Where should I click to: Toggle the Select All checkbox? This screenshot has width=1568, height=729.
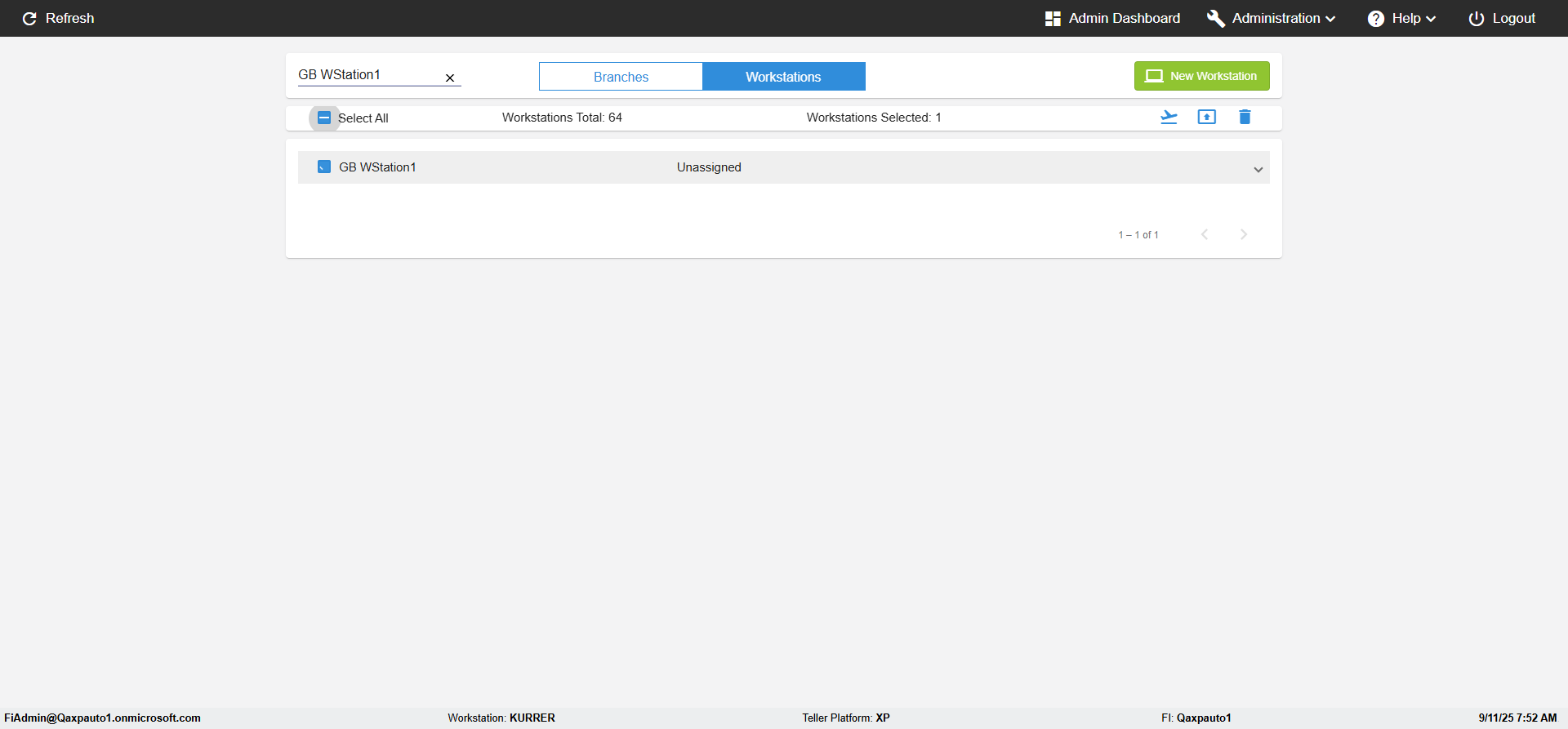[324, 118]
